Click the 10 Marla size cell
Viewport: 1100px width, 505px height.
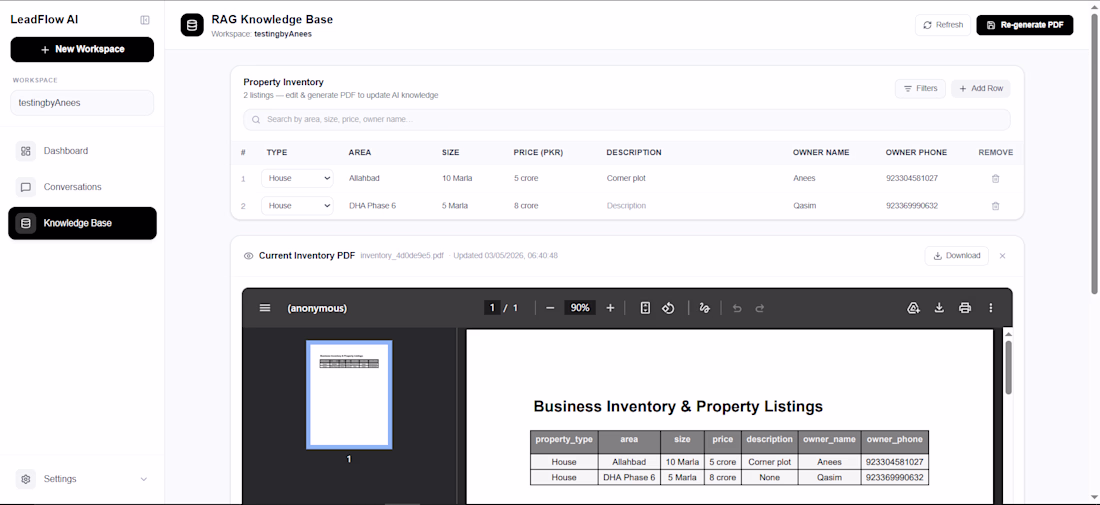457,178
